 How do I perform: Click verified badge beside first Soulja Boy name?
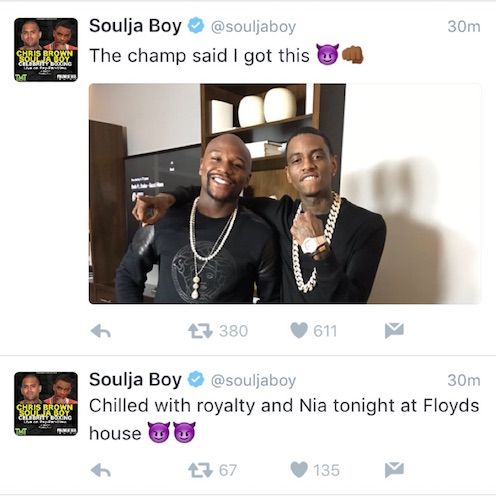(196, 26)
